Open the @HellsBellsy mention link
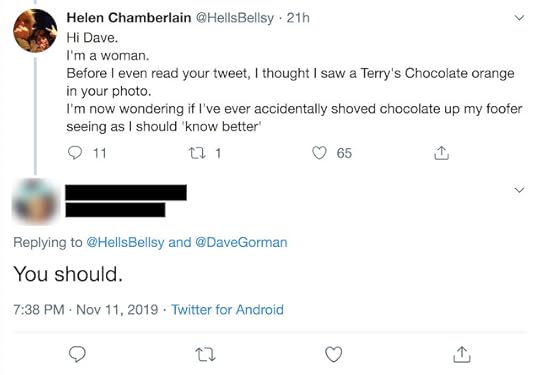540x375 pixels. coord(125,242)
